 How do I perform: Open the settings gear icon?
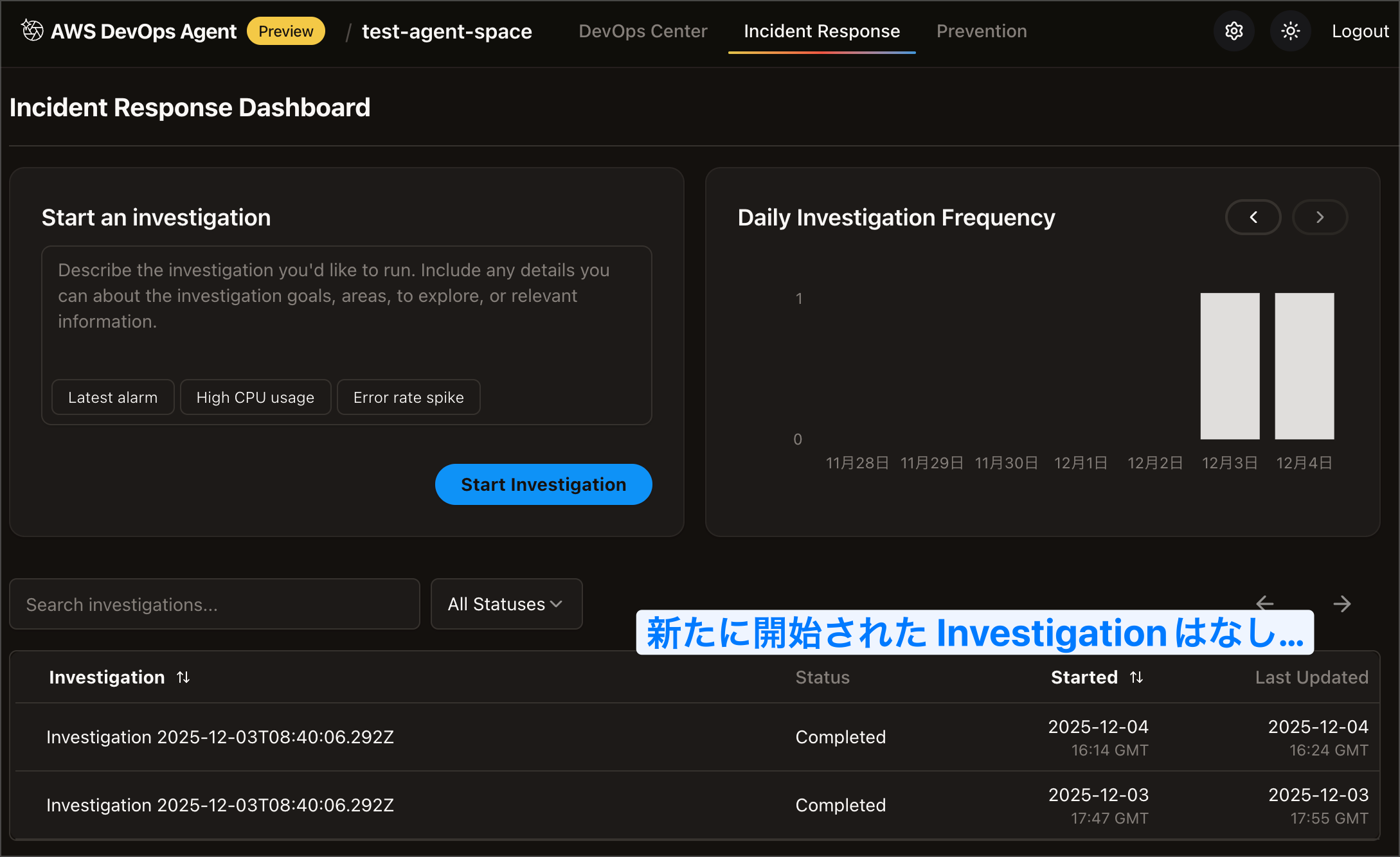(1234, 31)
